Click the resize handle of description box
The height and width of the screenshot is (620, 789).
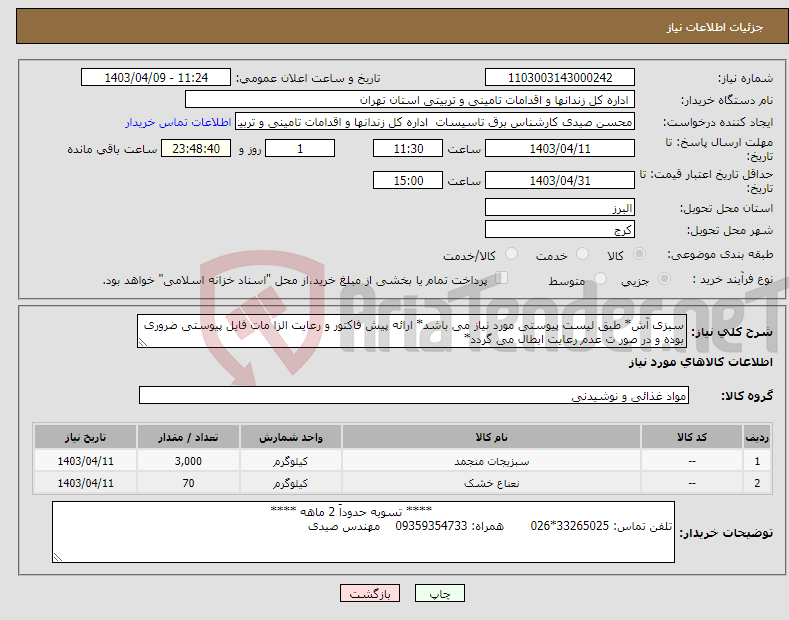click(143, 342)
